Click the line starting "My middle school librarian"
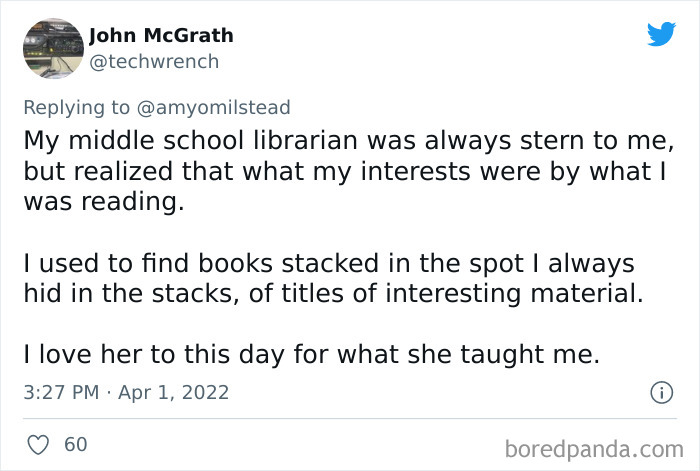This screenshot has width=700, height=471. click(x=337, y=140)
